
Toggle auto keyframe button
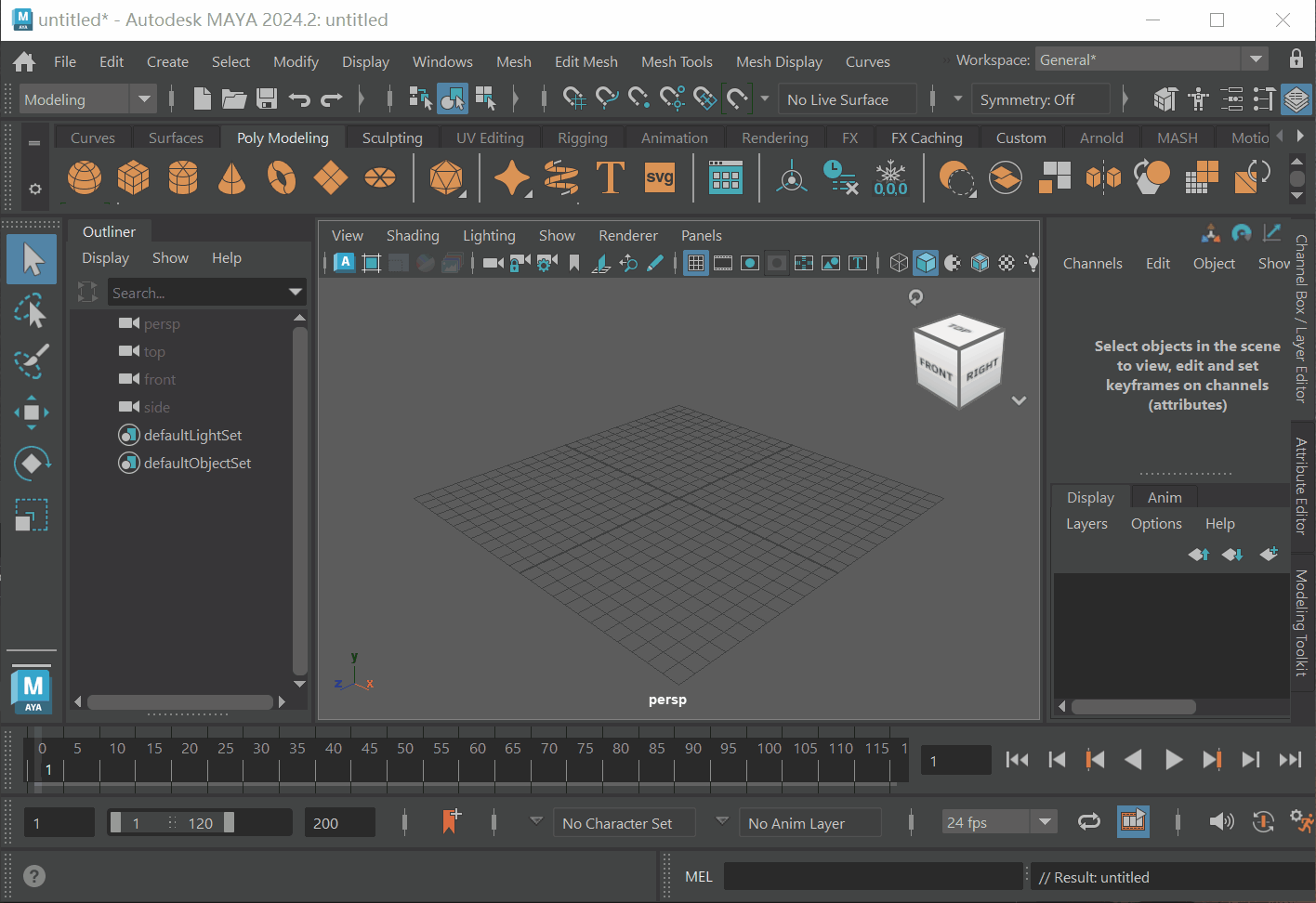point(1263,821)
